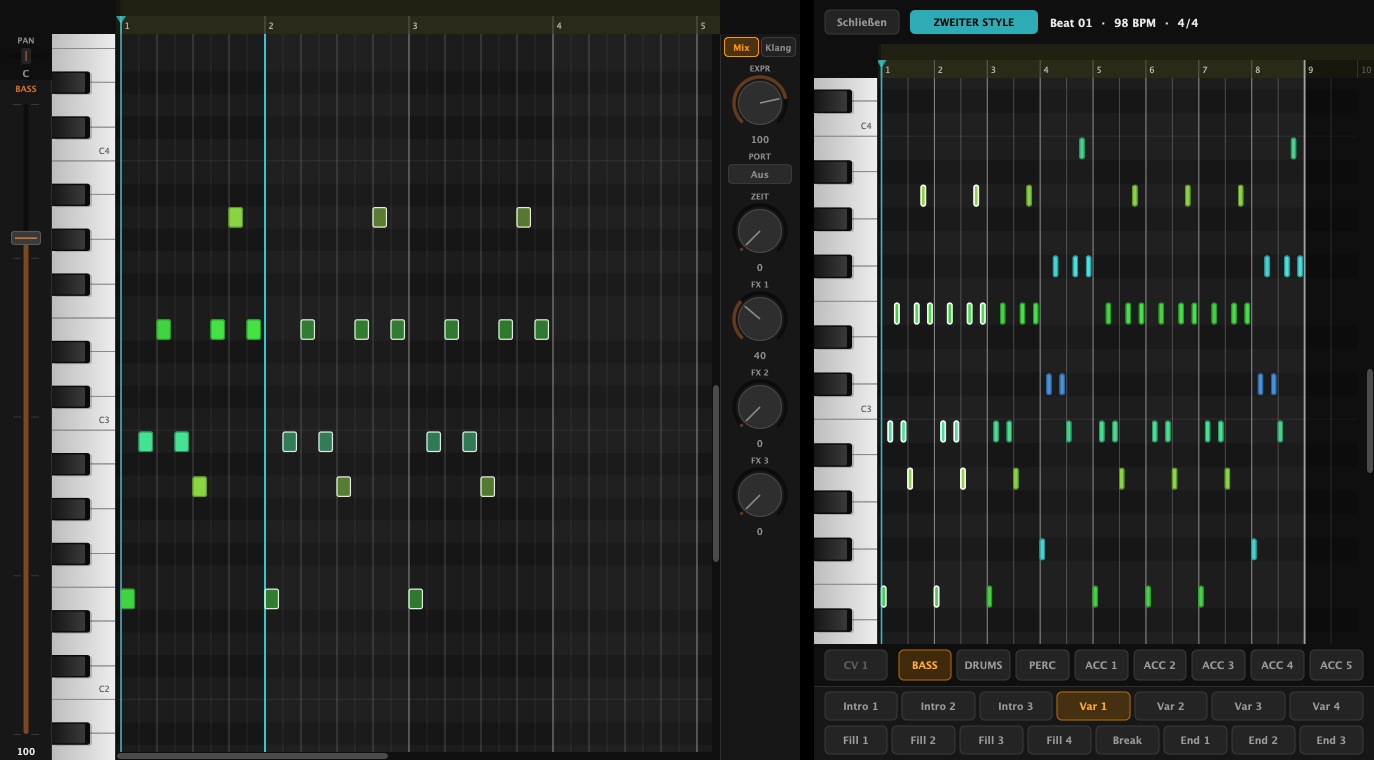Select the ACC 4 track button
1374x760 pixels.
coord(1277,665)
